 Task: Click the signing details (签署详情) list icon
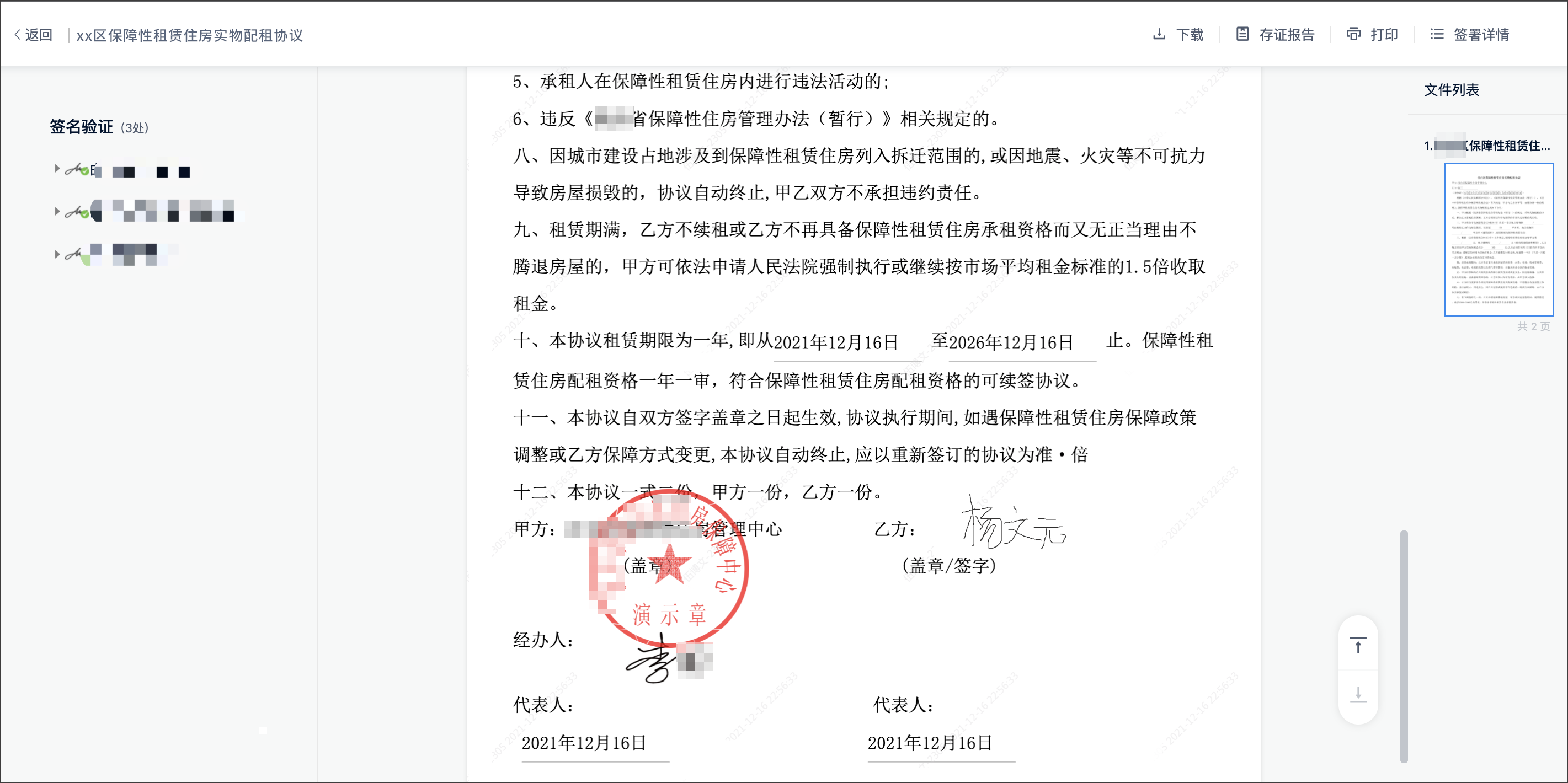click(x=1437, y=34)
